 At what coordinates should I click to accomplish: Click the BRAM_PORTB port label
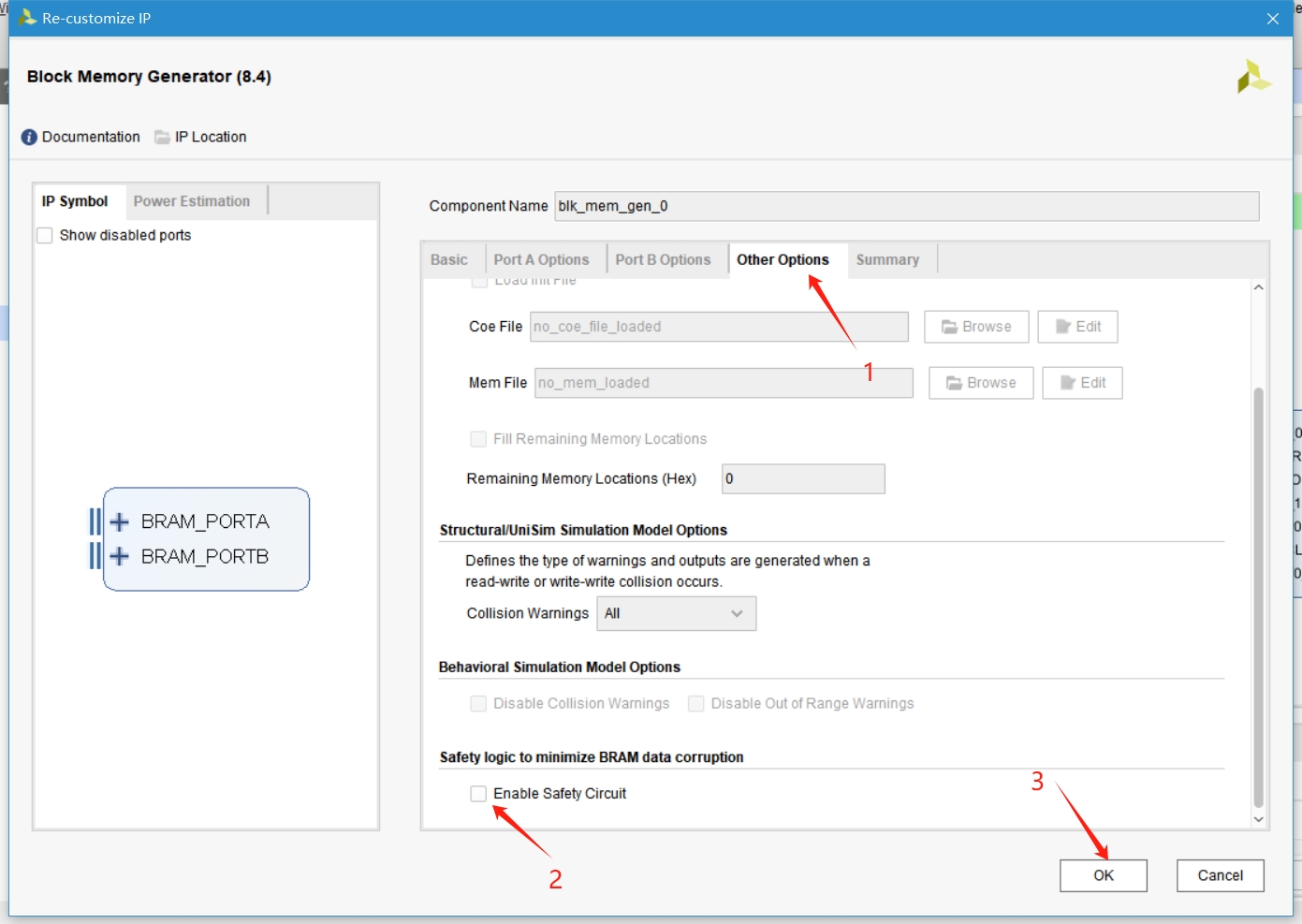point(205,556)
